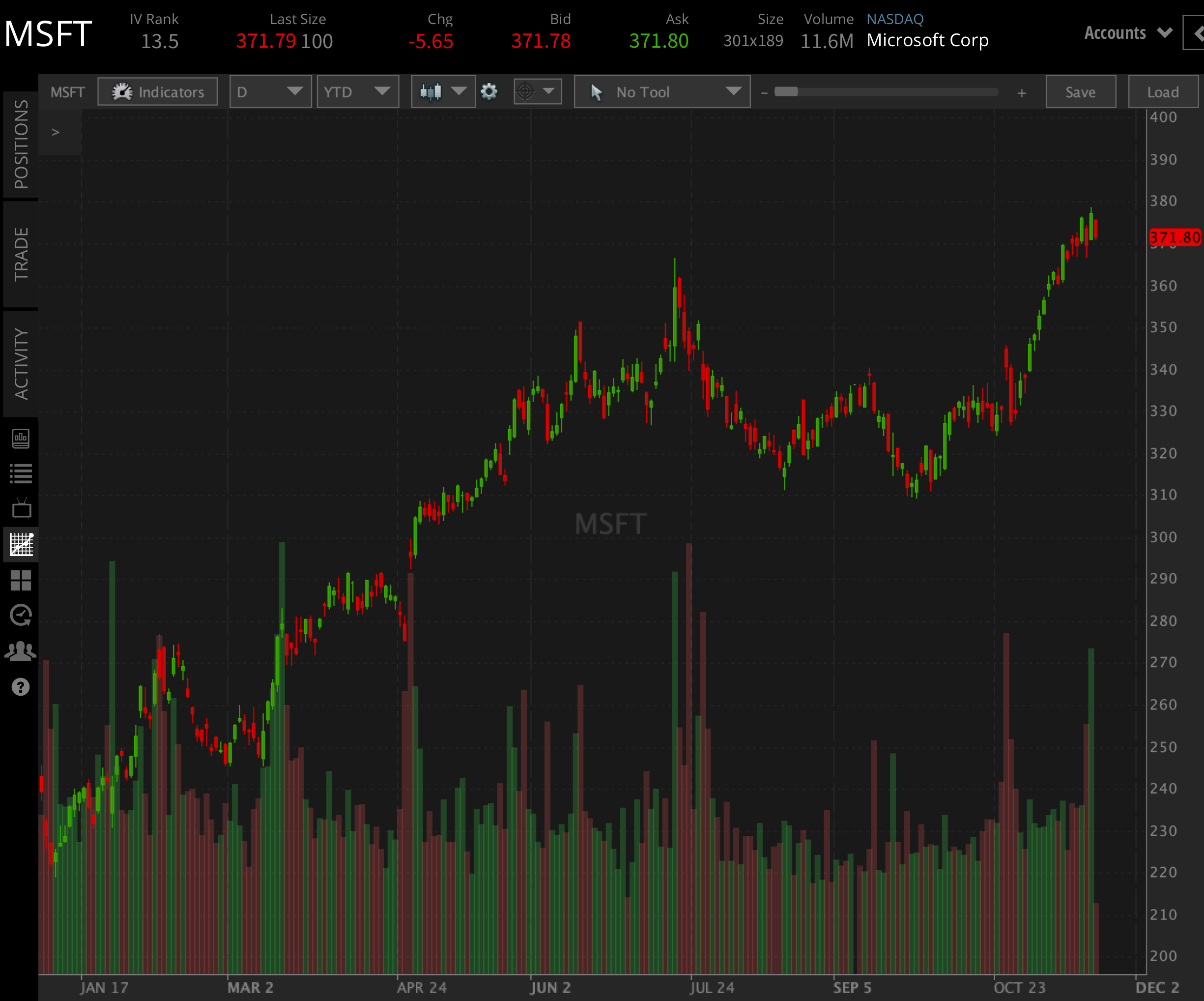Open the TV news feed icon
The image size is (1204, 1001).
coord(21,509)
